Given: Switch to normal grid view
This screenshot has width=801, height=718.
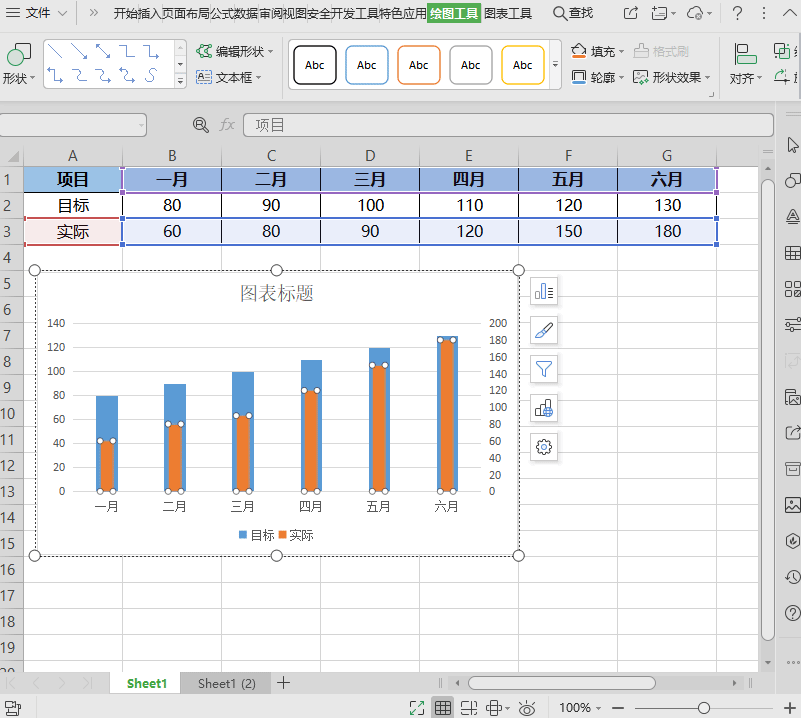Looking at the screenshot, I should [442, 708].
